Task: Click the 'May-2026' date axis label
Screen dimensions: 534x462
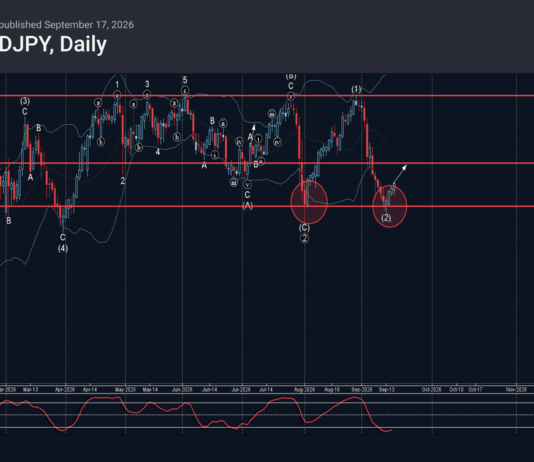Action: [125, 389]
